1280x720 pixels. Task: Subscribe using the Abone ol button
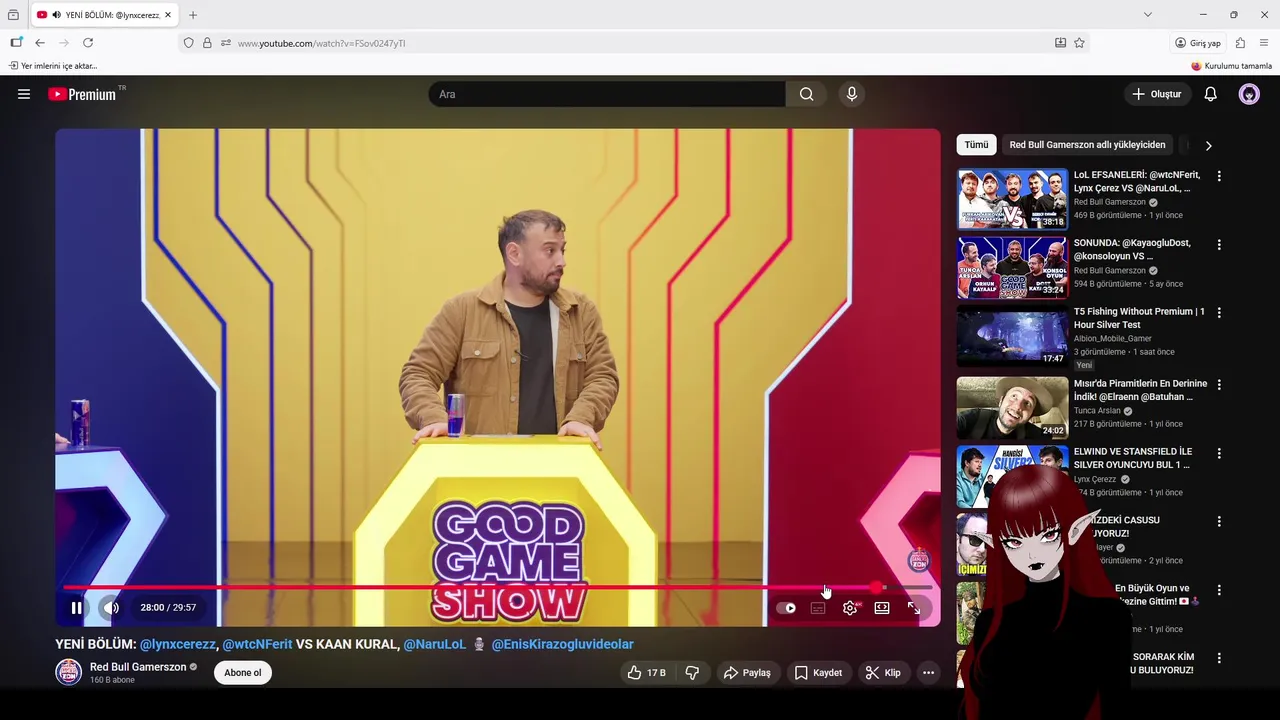tap(242, 673)
